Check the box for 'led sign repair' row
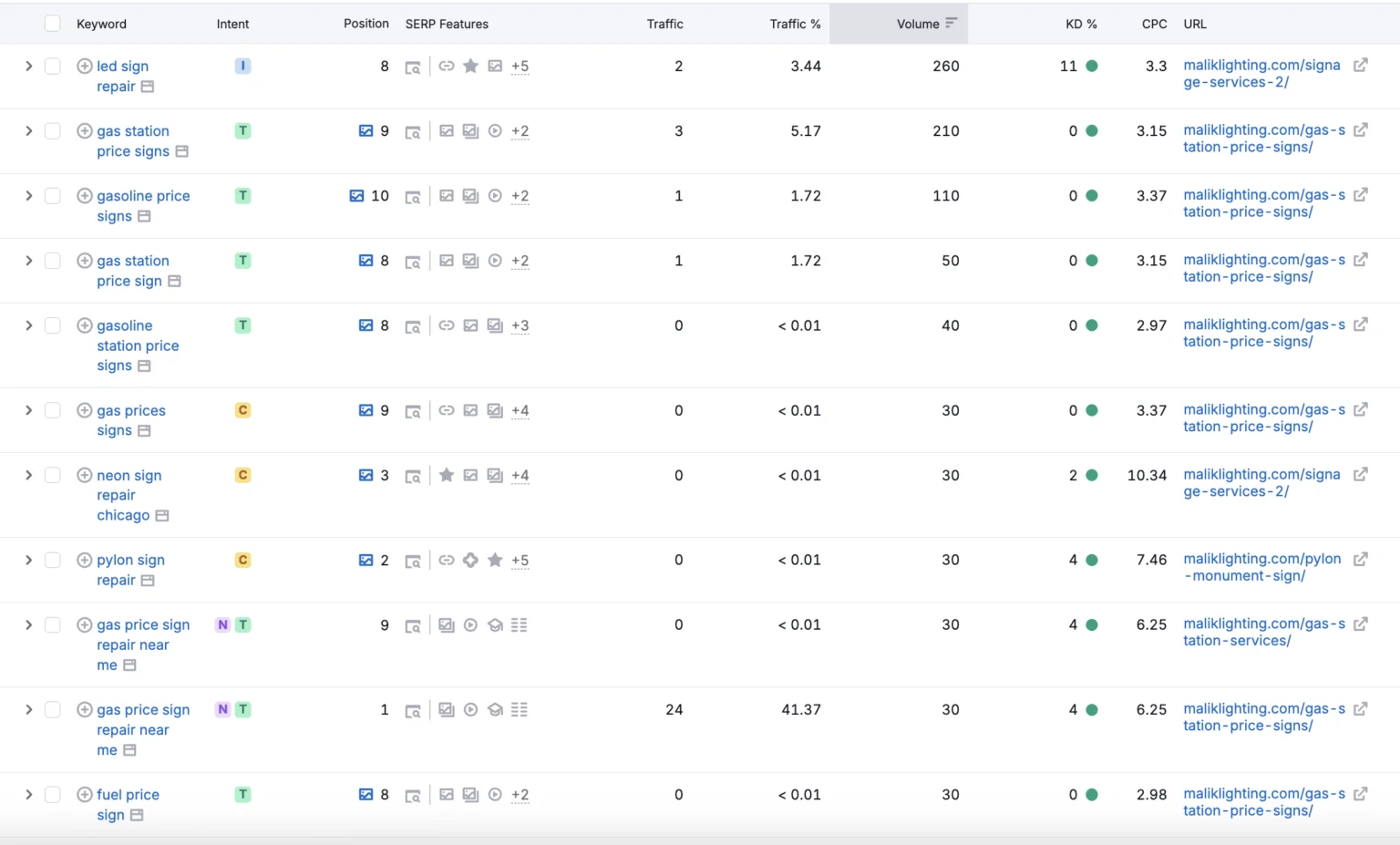The image size is (1400, 845). coord(53,66)
